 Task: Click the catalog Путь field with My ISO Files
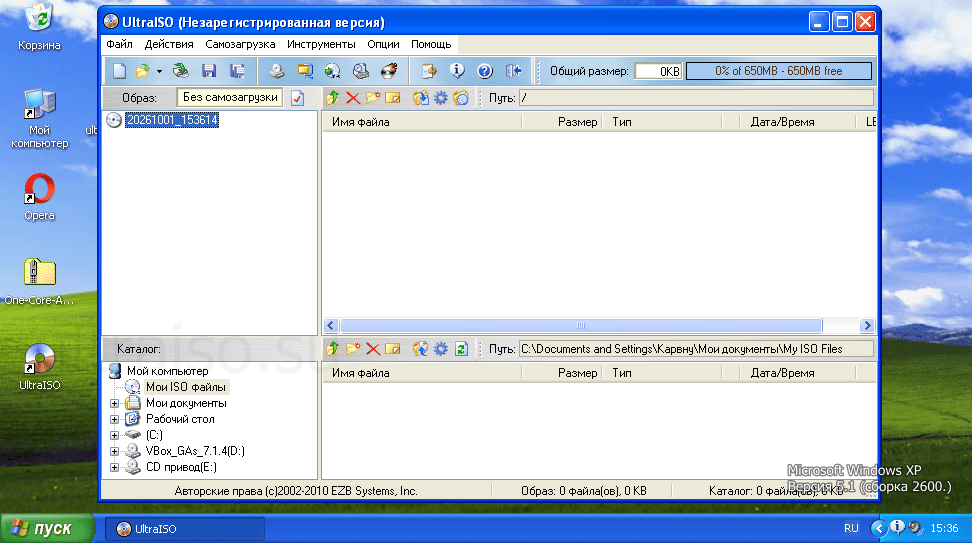click(x=696, y=348)
